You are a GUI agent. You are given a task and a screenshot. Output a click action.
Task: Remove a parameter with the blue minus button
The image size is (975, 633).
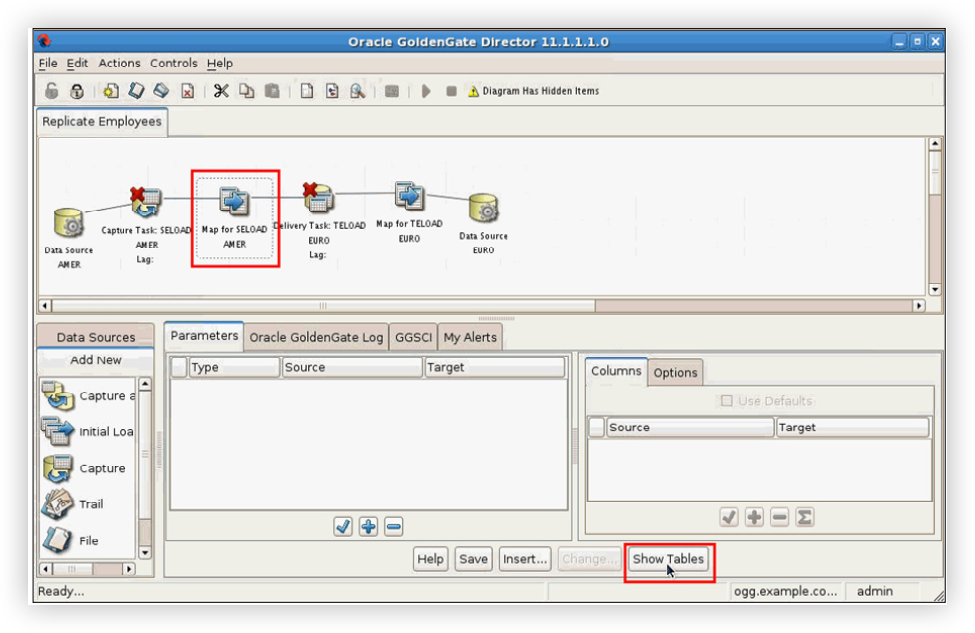point(394,527)
